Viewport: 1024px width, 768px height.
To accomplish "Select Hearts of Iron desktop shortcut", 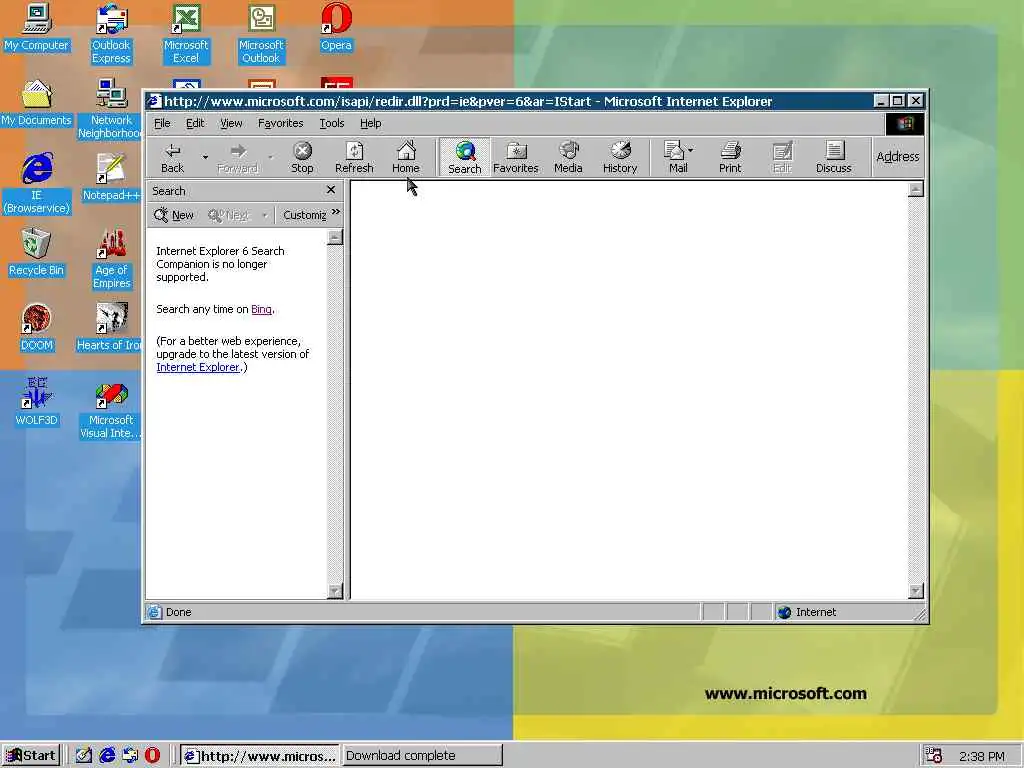I will coord(110,327).
